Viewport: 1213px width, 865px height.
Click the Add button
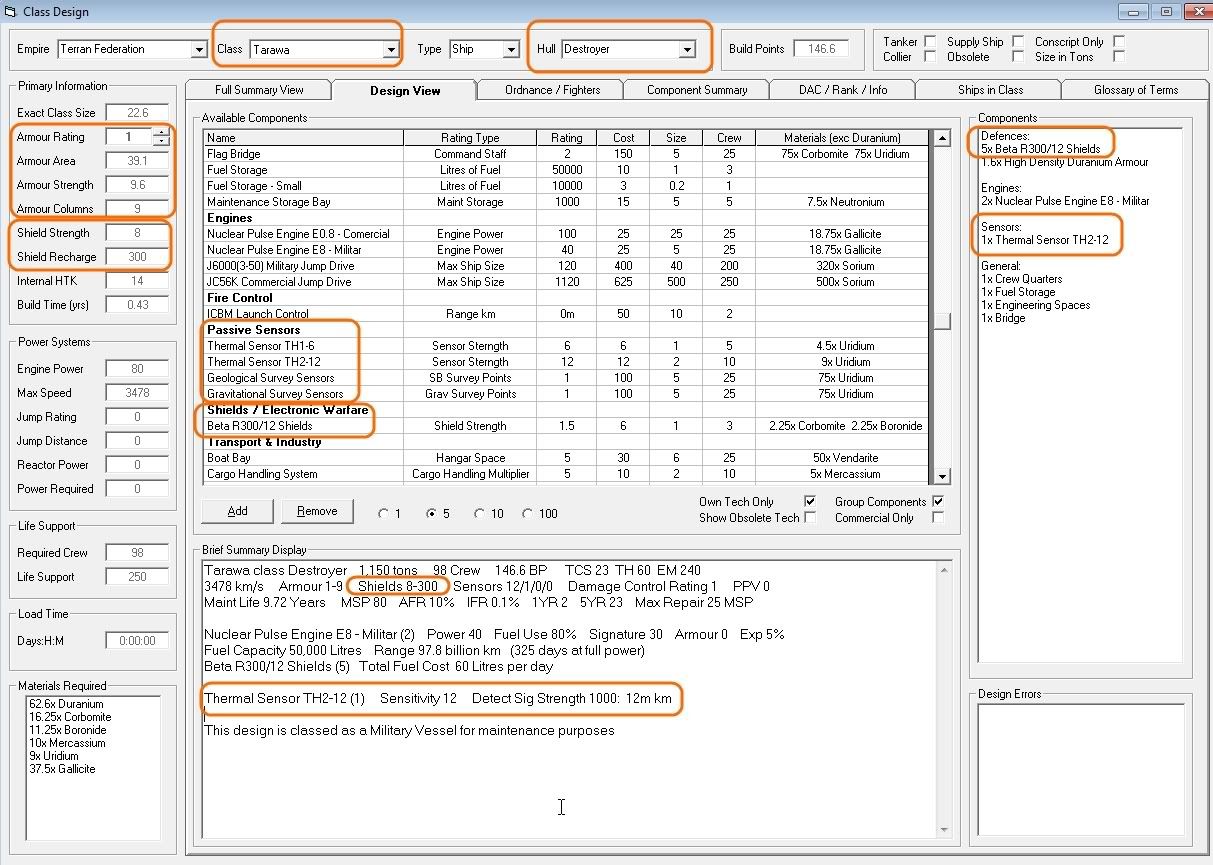tap(237, 511)
